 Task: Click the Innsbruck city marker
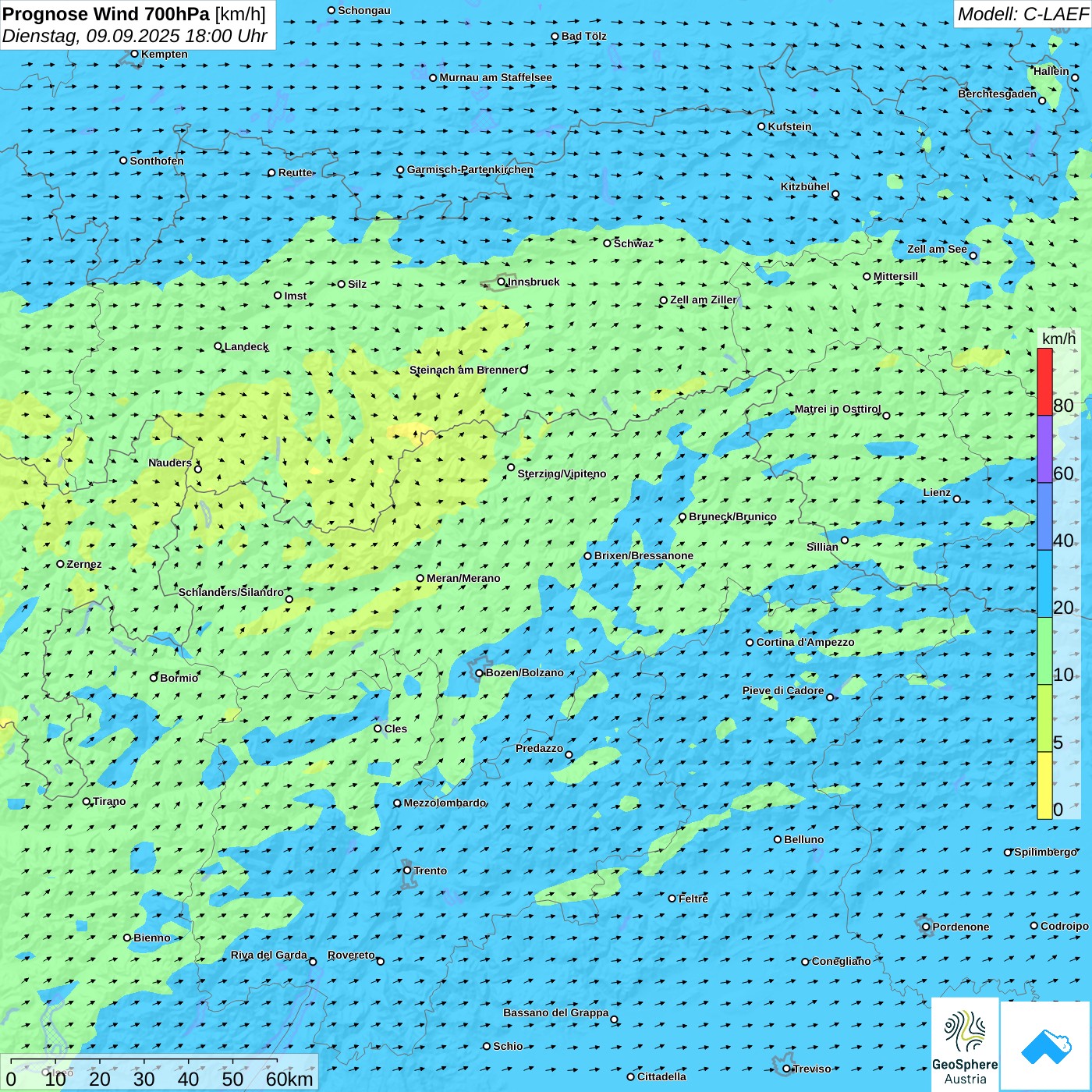tap(502, 282)
